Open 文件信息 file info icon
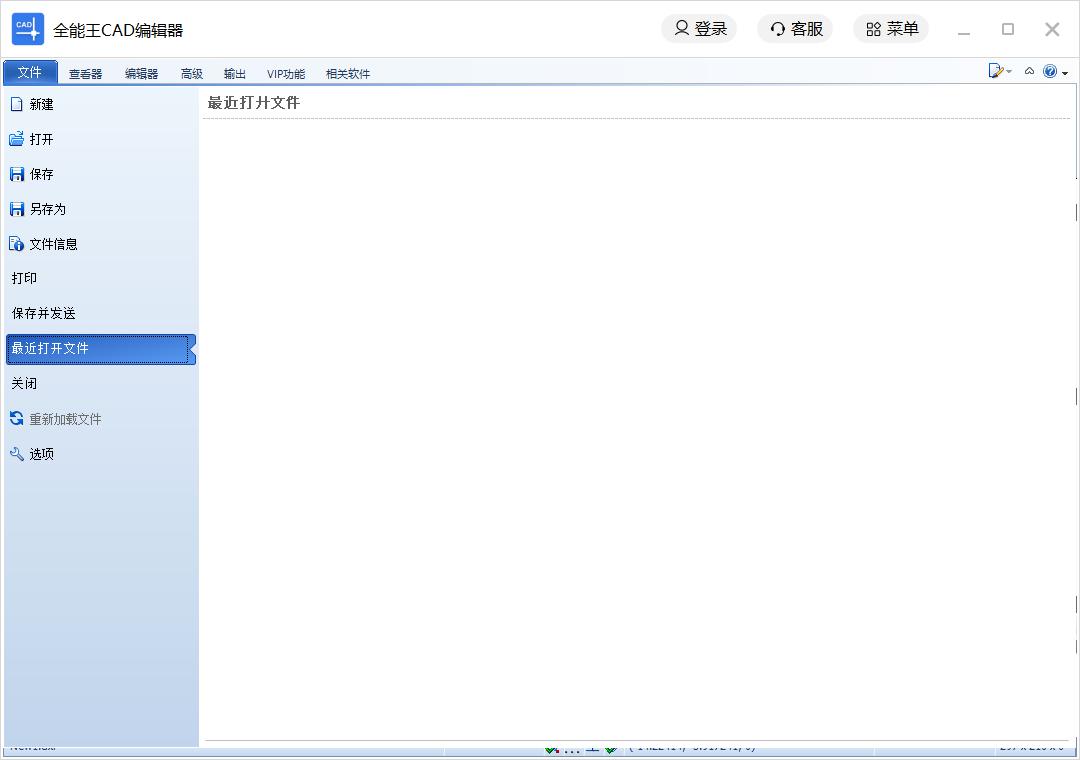The image size is (1080, 760). coord(16,244)
